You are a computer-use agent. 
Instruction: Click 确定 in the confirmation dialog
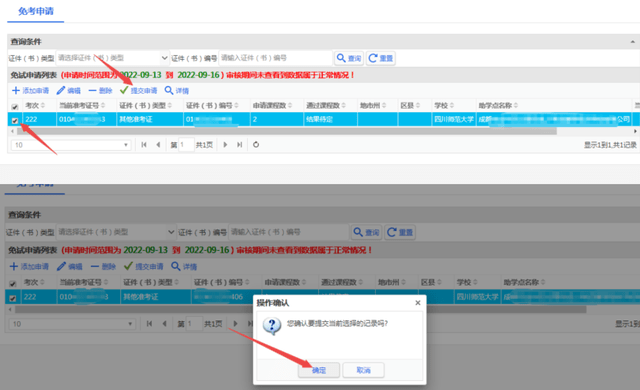click(319, 370)
